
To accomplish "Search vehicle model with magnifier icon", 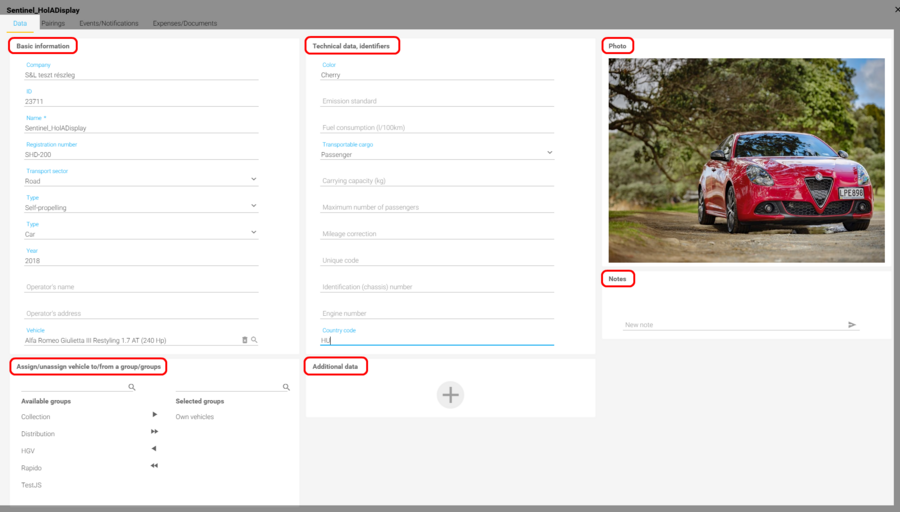I will click(254, 340).
